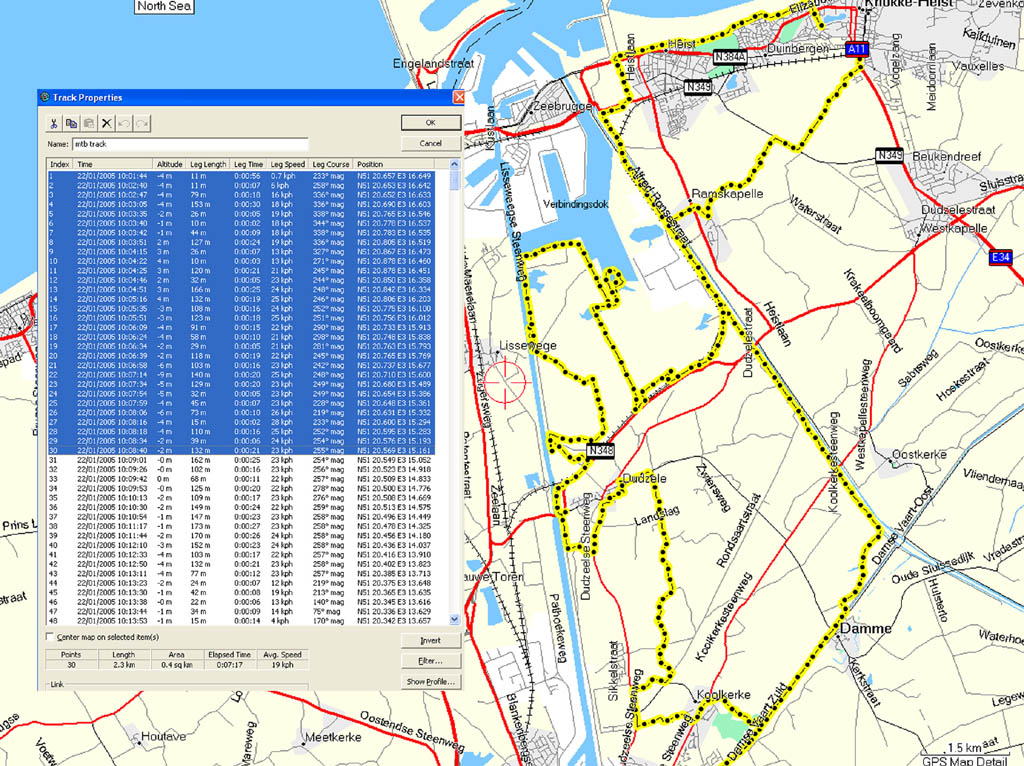Viewport: 1024px width, 766px height.
Task: Delete selected points with X icon
Action: tap(107, 123)
